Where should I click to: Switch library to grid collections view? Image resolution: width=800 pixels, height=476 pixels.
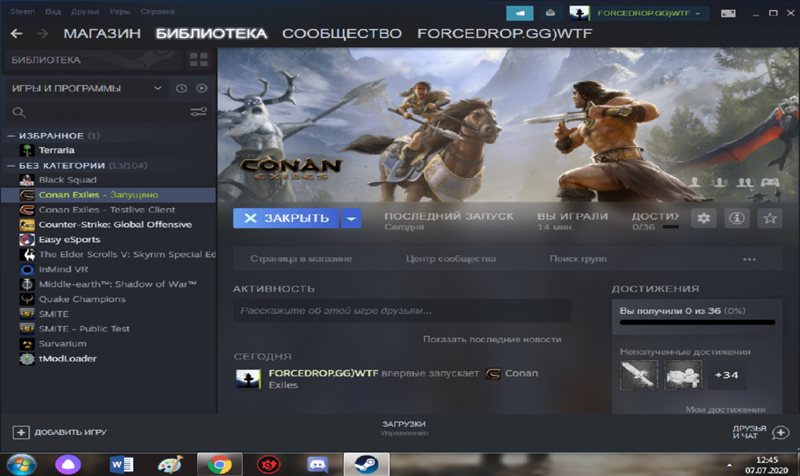tap(198, 60)
